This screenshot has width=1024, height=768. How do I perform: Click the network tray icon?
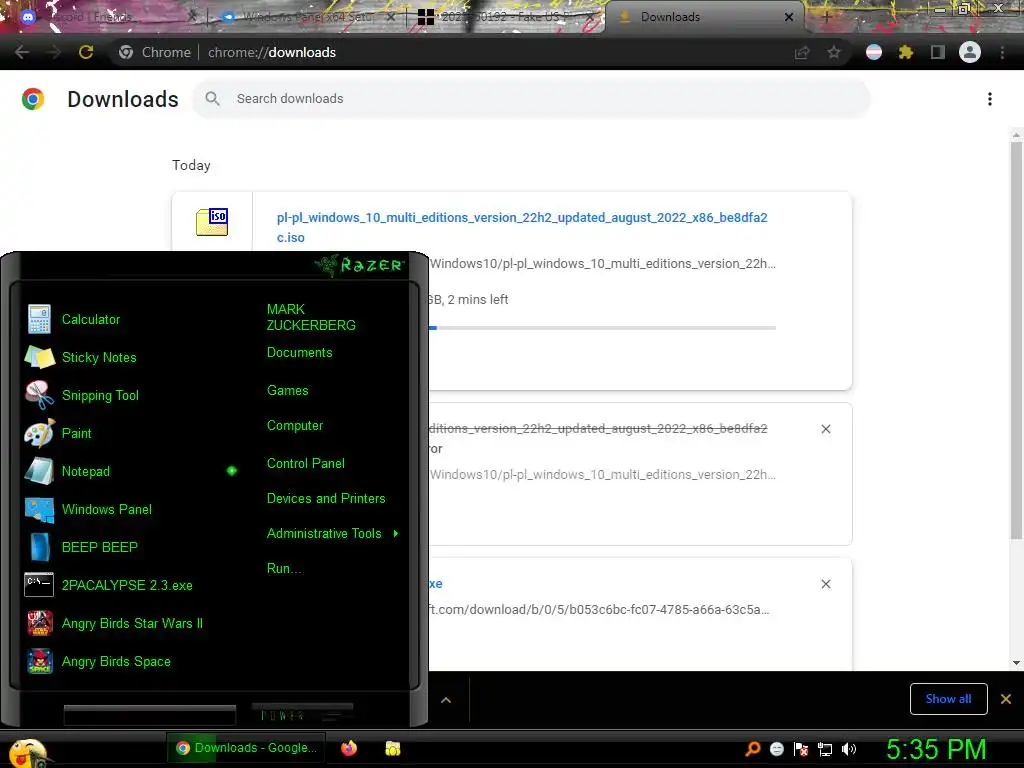tap(825, 749)
